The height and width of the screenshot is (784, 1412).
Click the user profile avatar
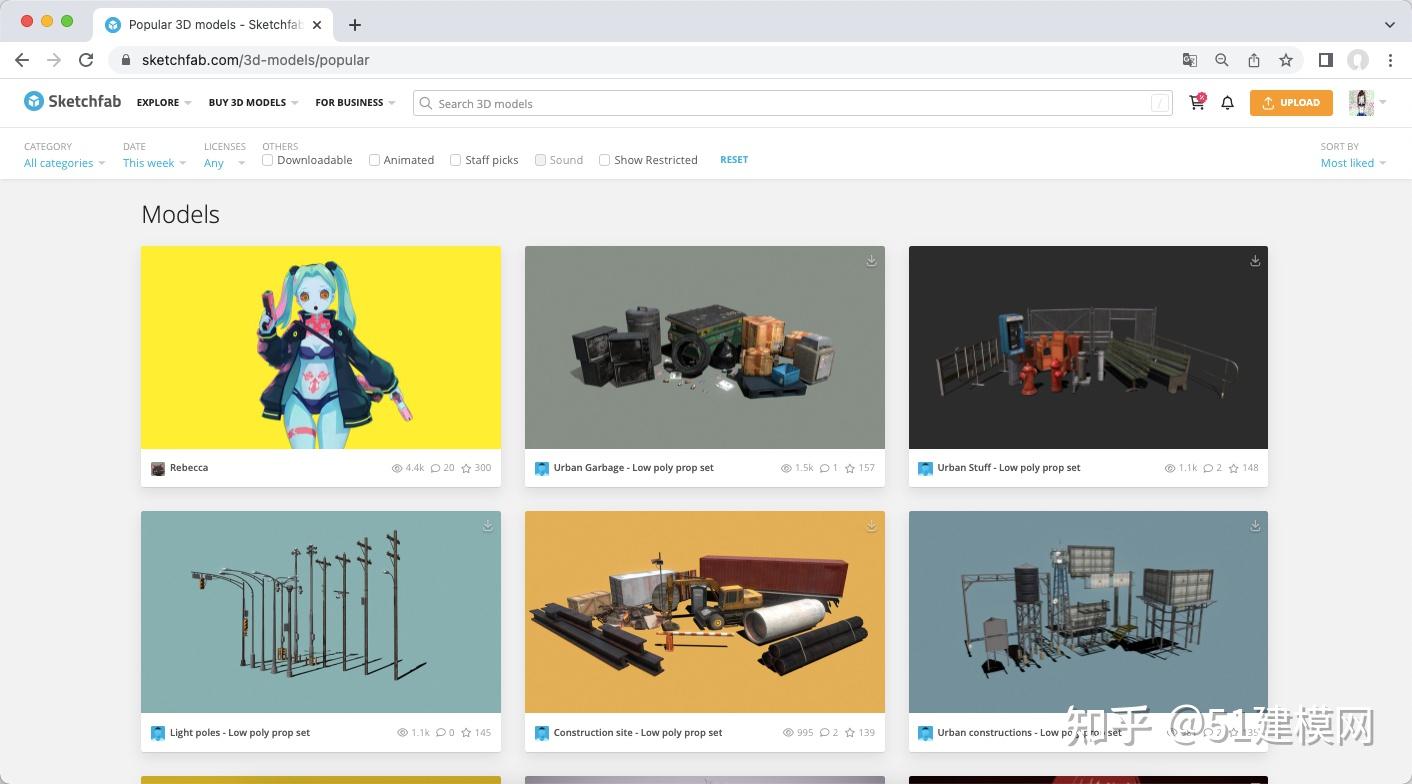[x=1361, y=102]
